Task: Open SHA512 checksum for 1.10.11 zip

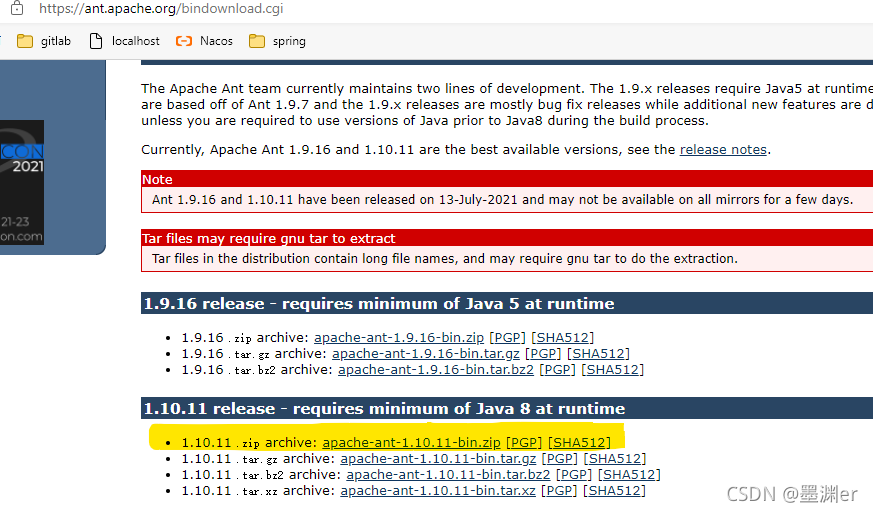Action: coord(579,443)
